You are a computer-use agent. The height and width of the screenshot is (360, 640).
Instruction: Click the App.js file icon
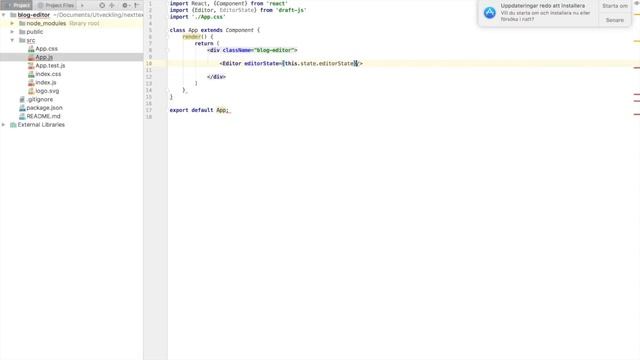tap(31, 57)
